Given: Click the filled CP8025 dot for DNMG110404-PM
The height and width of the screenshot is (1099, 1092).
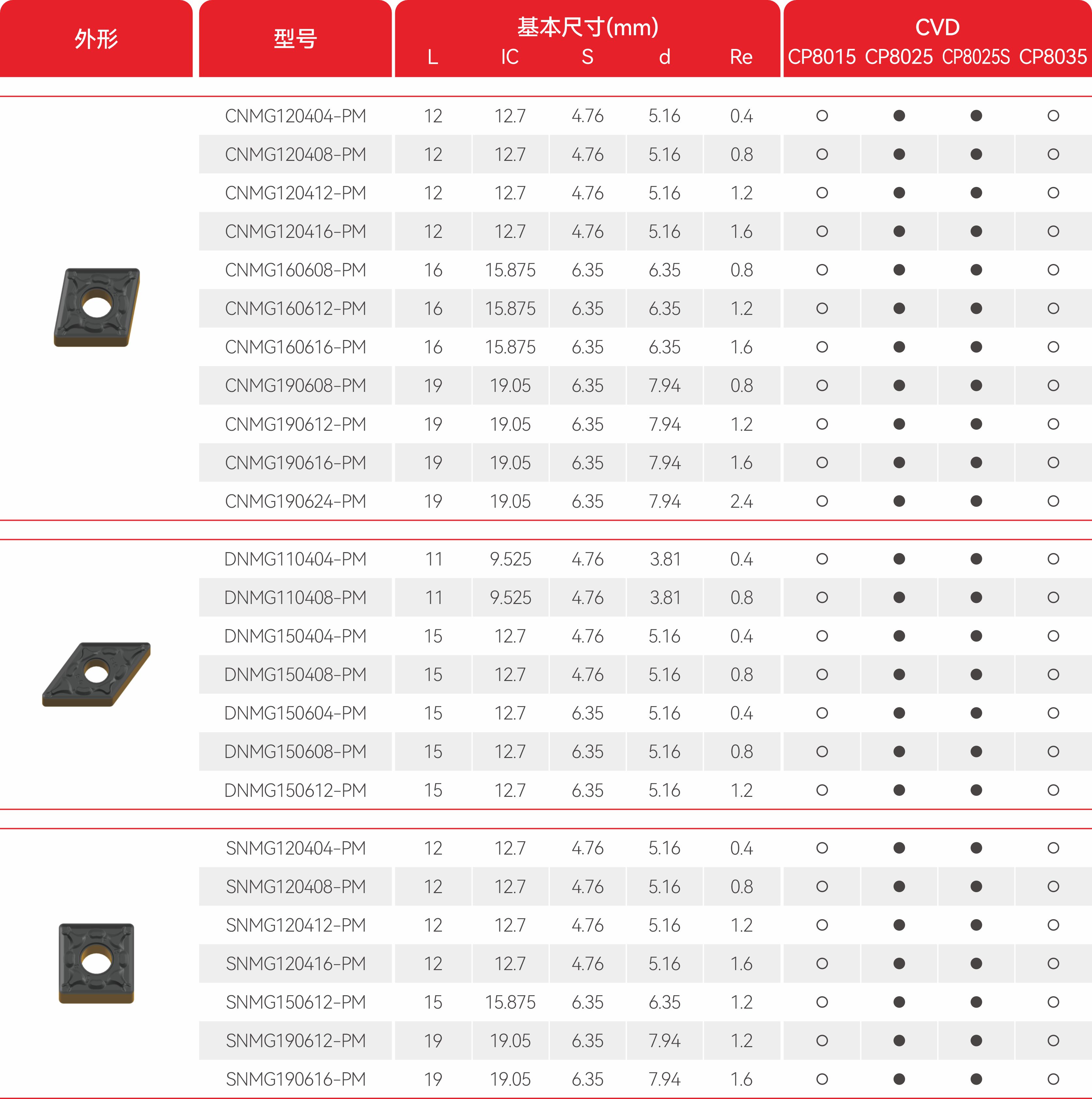Looking at the screenshot, I should click(x=899, y=559).
